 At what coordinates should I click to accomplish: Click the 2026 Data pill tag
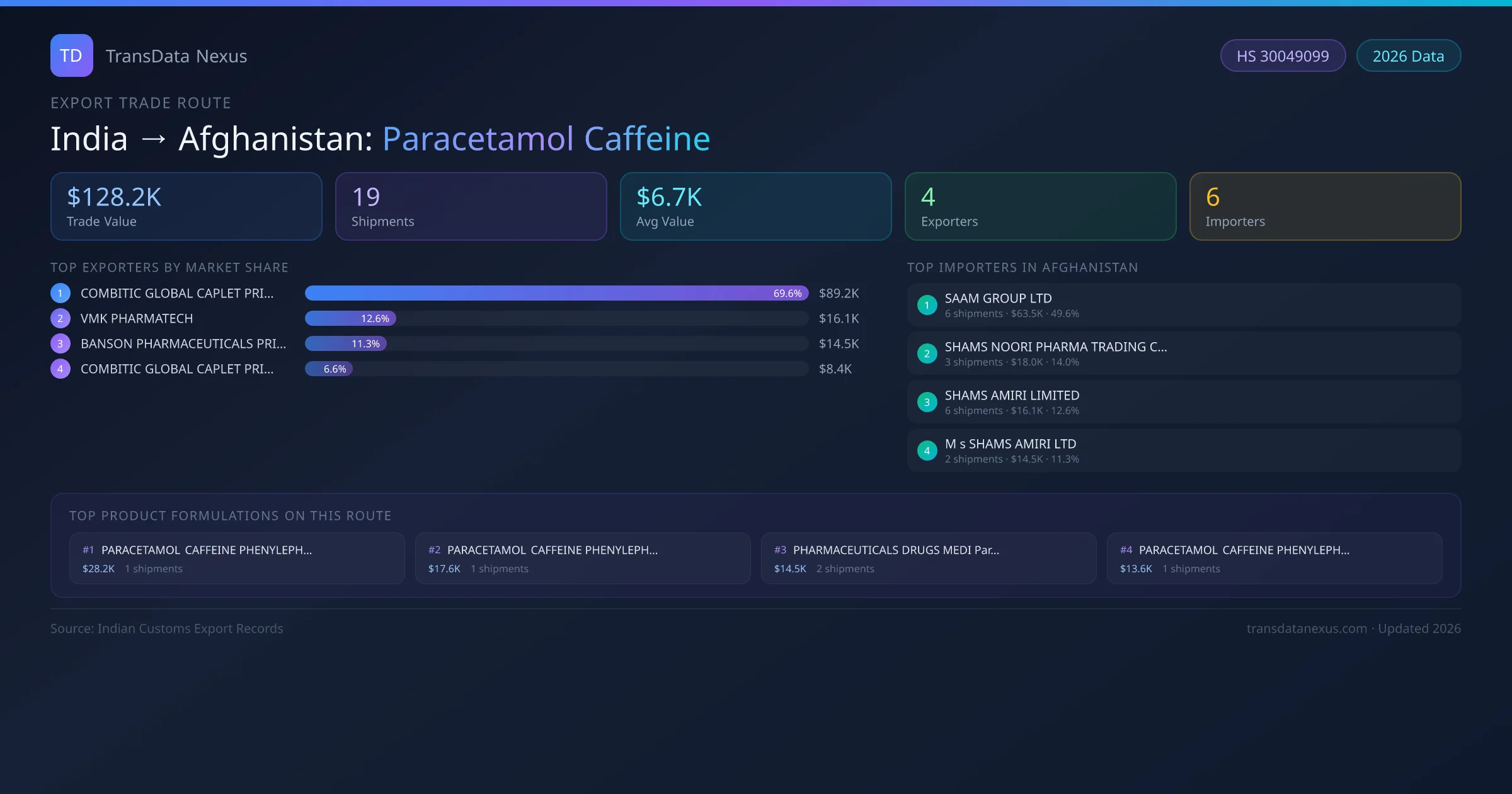(1408, 56)
